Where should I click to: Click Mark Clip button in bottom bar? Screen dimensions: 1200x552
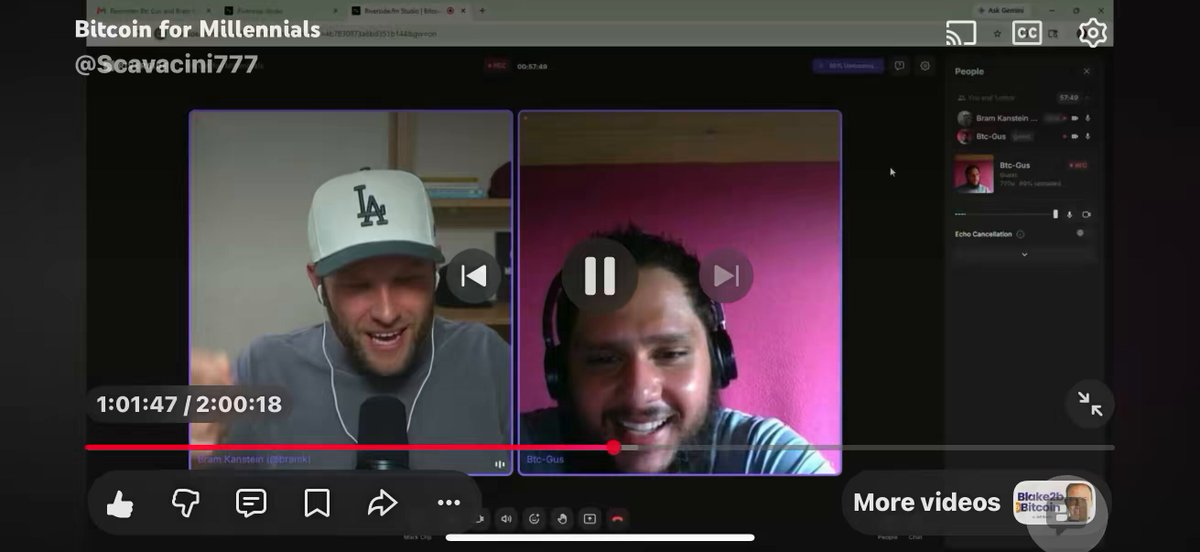tap(418, 535)
